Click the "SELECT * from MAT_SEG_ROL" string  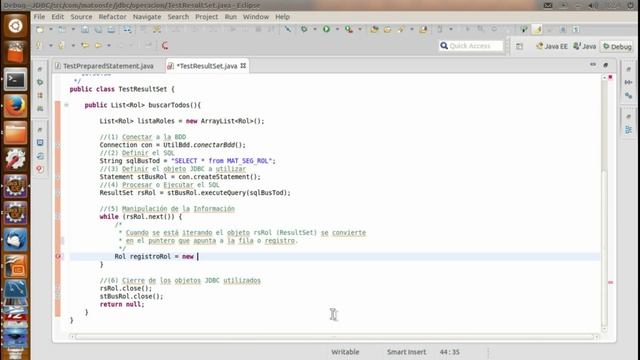(x=222, y=161)
